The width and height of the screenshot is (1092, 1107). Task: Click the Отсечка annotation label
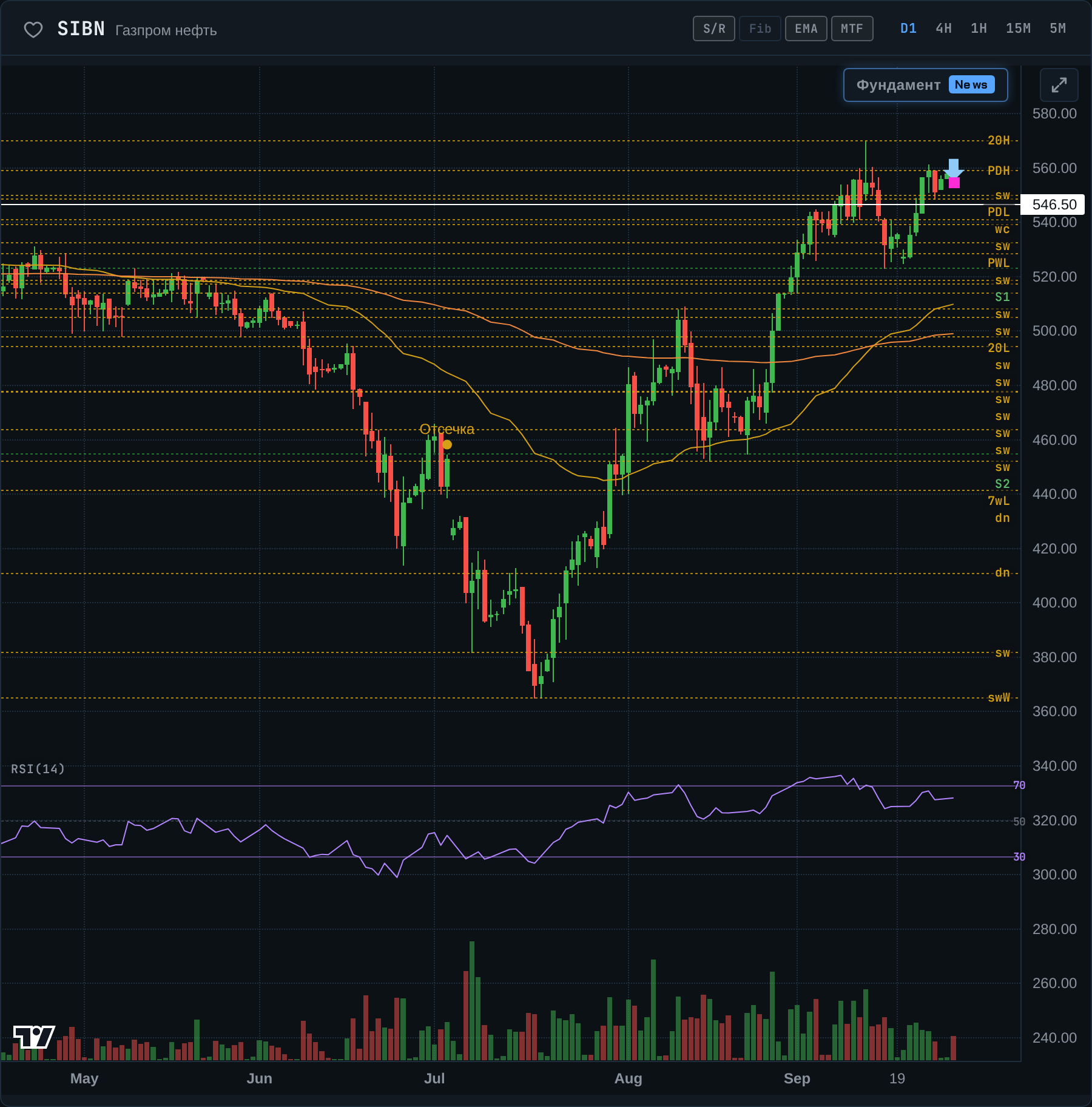click(x=447, y=429)
